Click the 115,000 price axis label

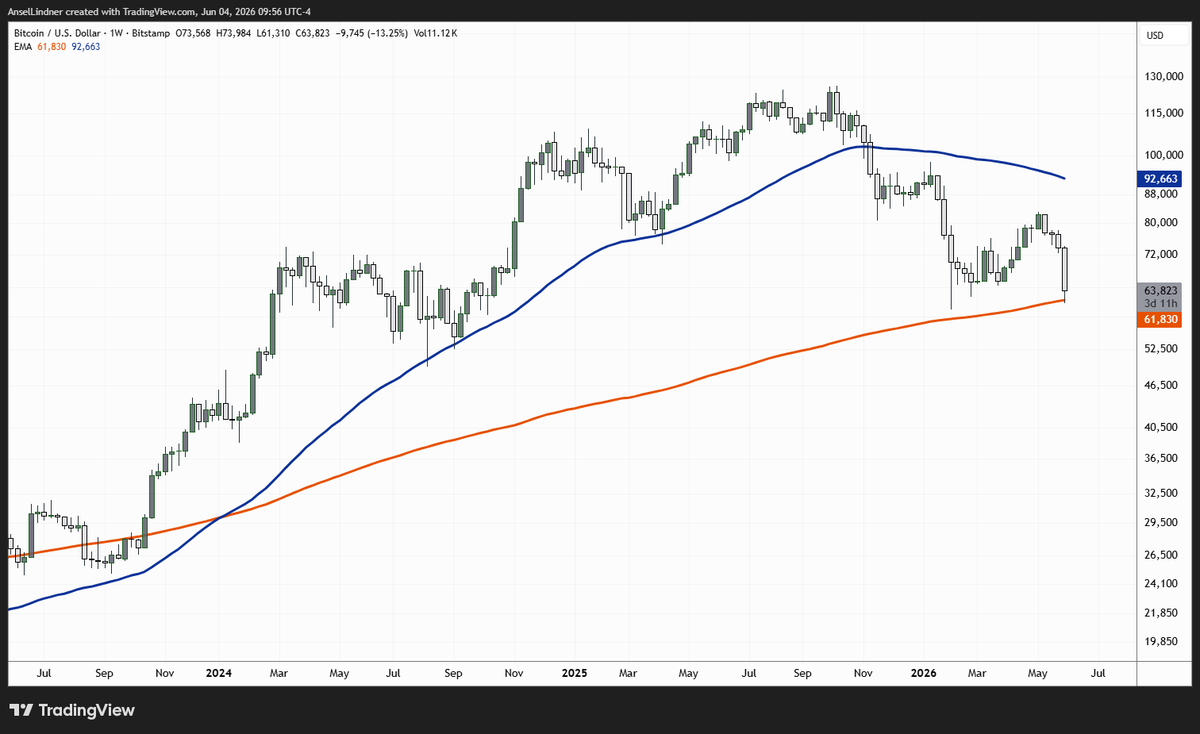coord(1165,114)
